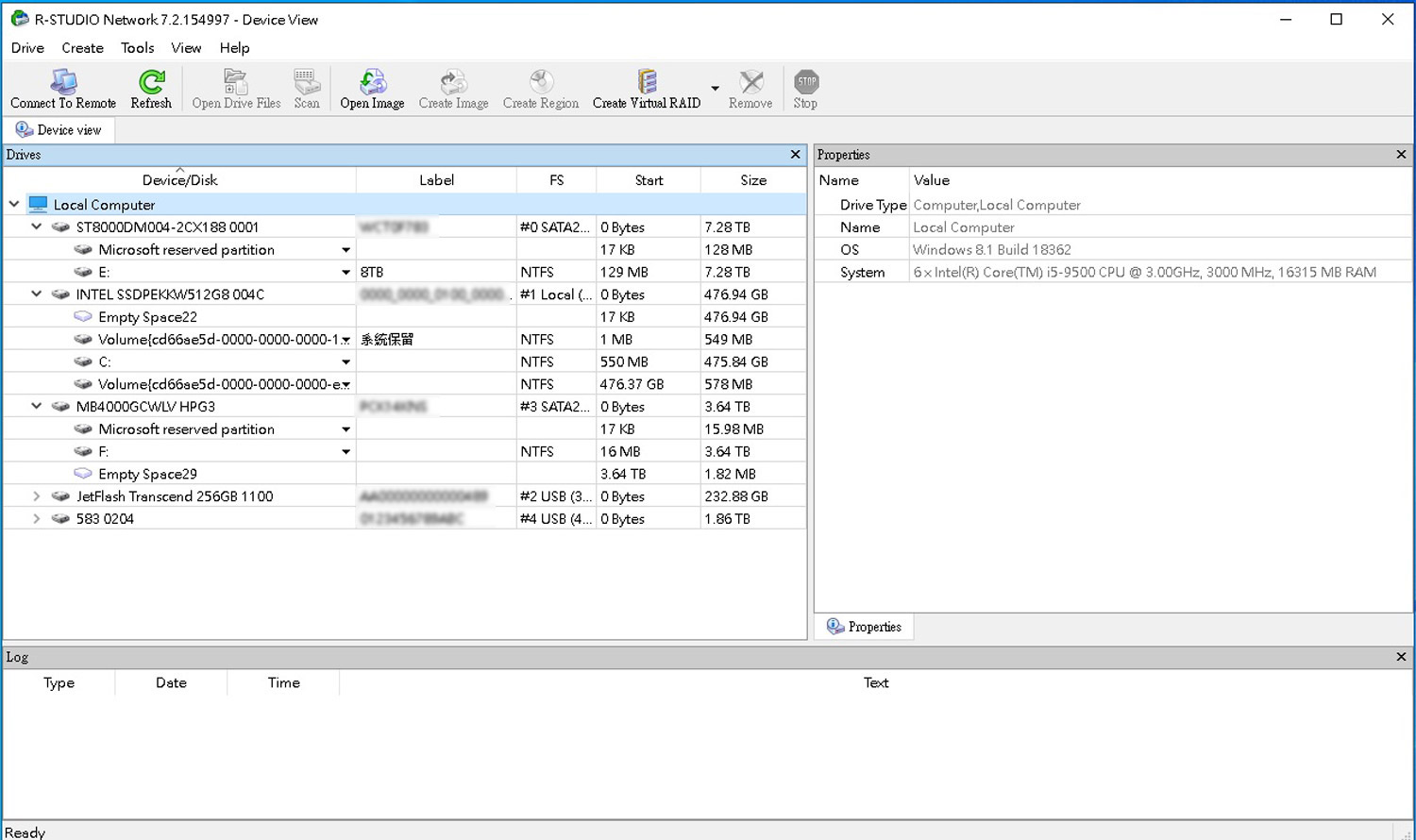Select INTEL SSDPEKKW512G8 004C drive icon

point(60,294)
